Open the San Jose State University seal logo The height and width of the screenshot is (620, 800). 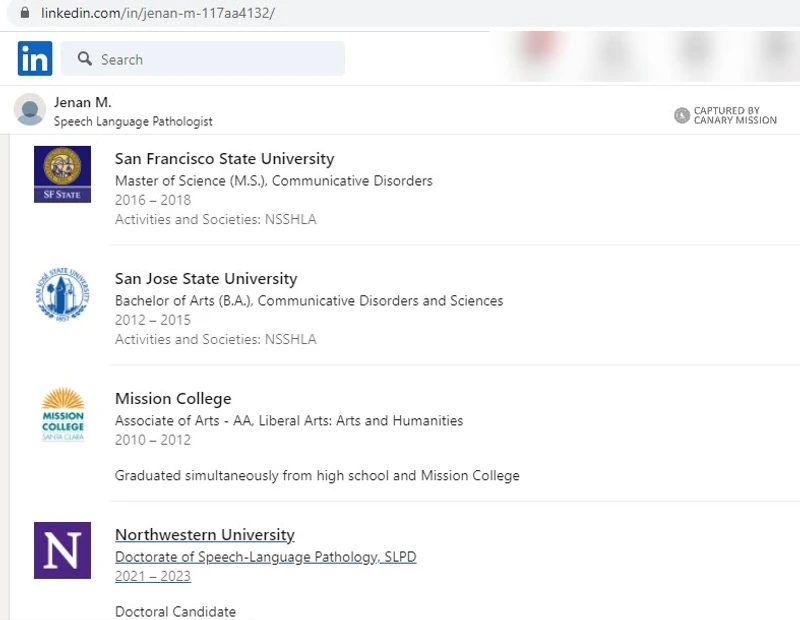coord(62,294)
